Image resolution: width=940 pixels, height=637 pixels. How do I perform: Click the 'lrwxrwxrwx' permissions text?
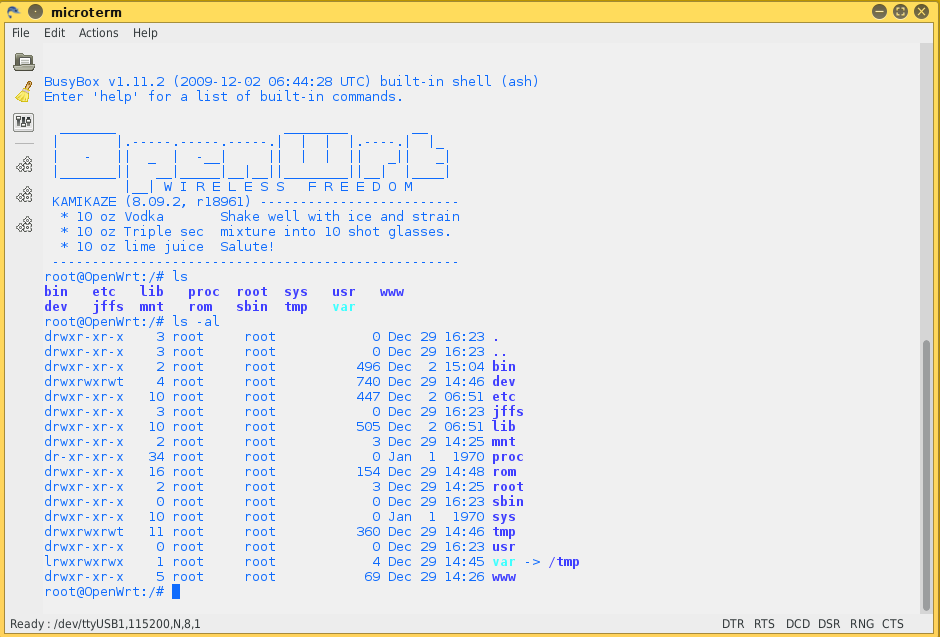point(84,562)
